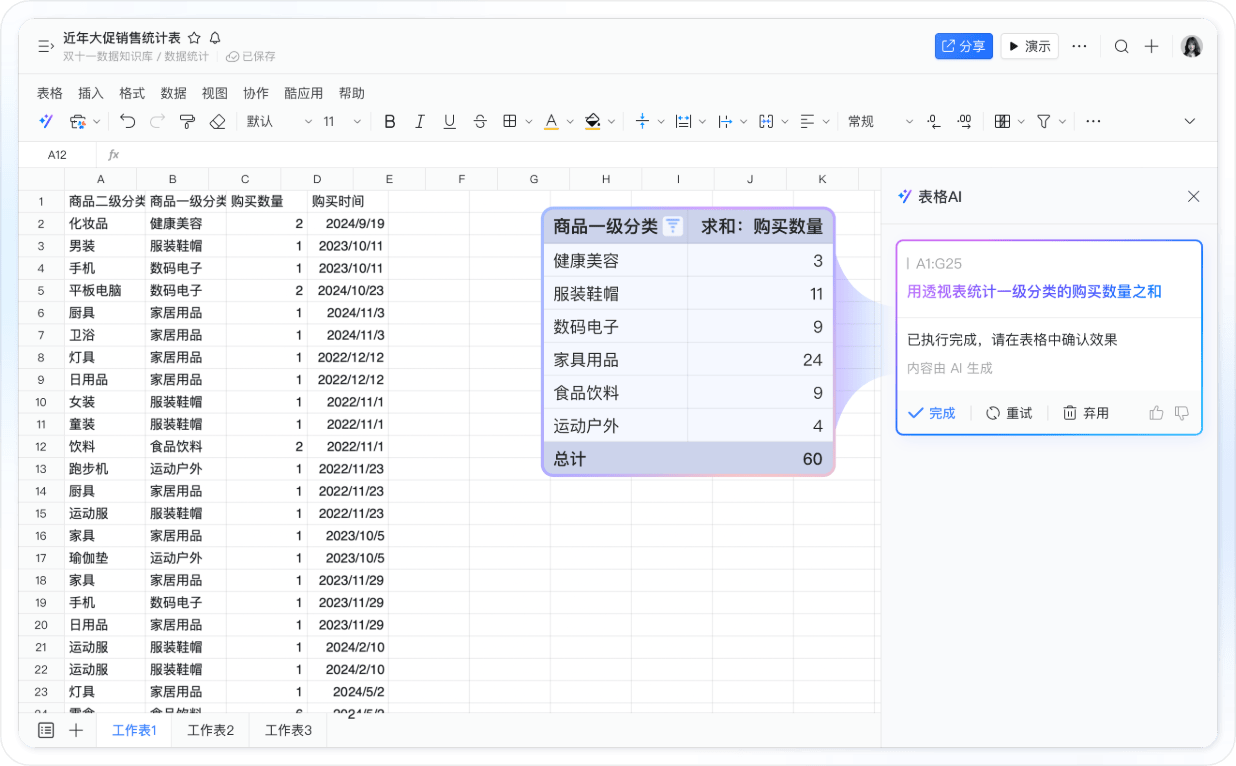This screenshot has width=1236, height=766.
Task: Toggle bold formatting
Action: point(390,121)
